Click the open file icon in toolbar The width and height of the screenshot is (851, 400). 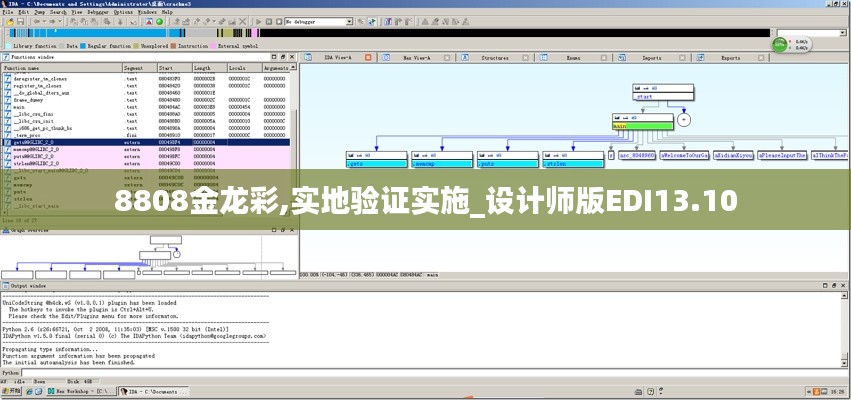[x=7, y=21]
